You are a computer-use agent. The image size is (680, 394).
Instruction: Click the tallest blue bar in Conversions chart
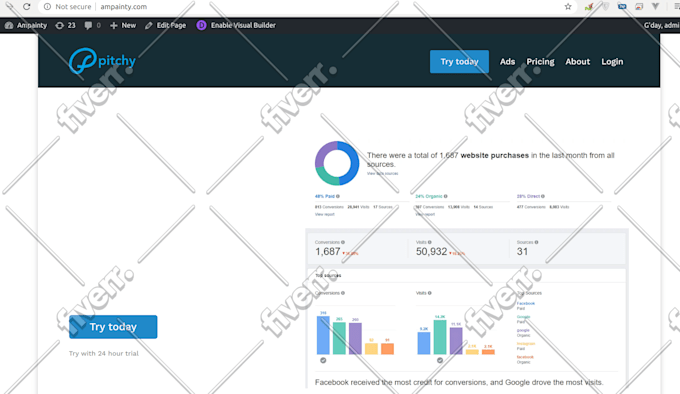323,335
